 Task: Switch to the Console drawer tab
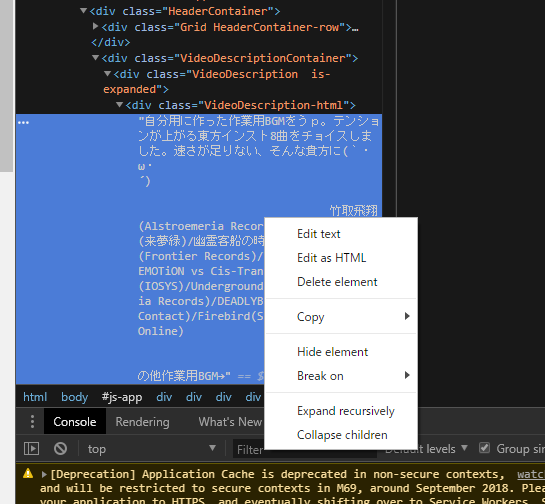[x=75, y=422]
